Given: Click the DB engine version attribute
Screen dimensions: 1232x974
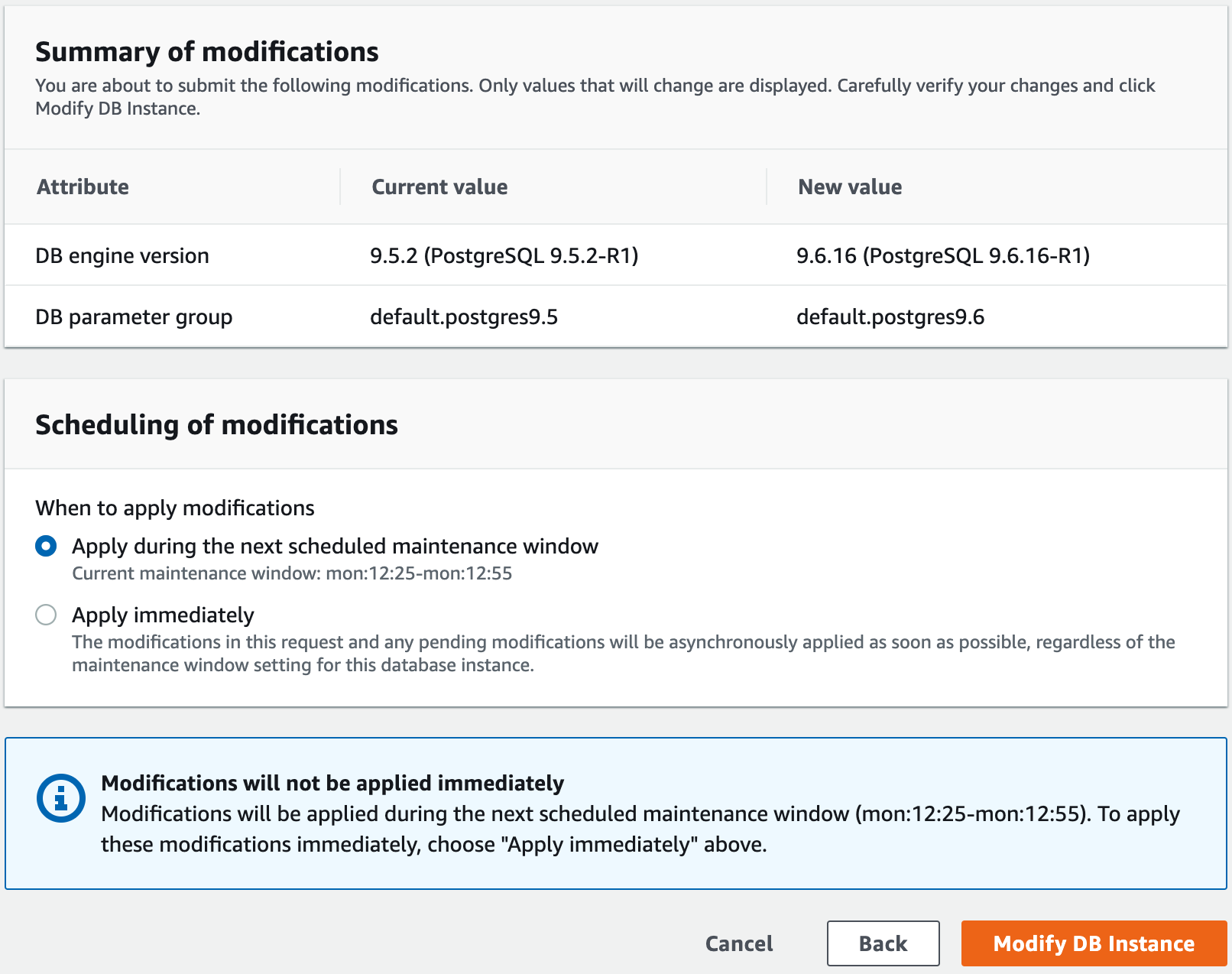Looking at the screenshot, I should [122, 255].
